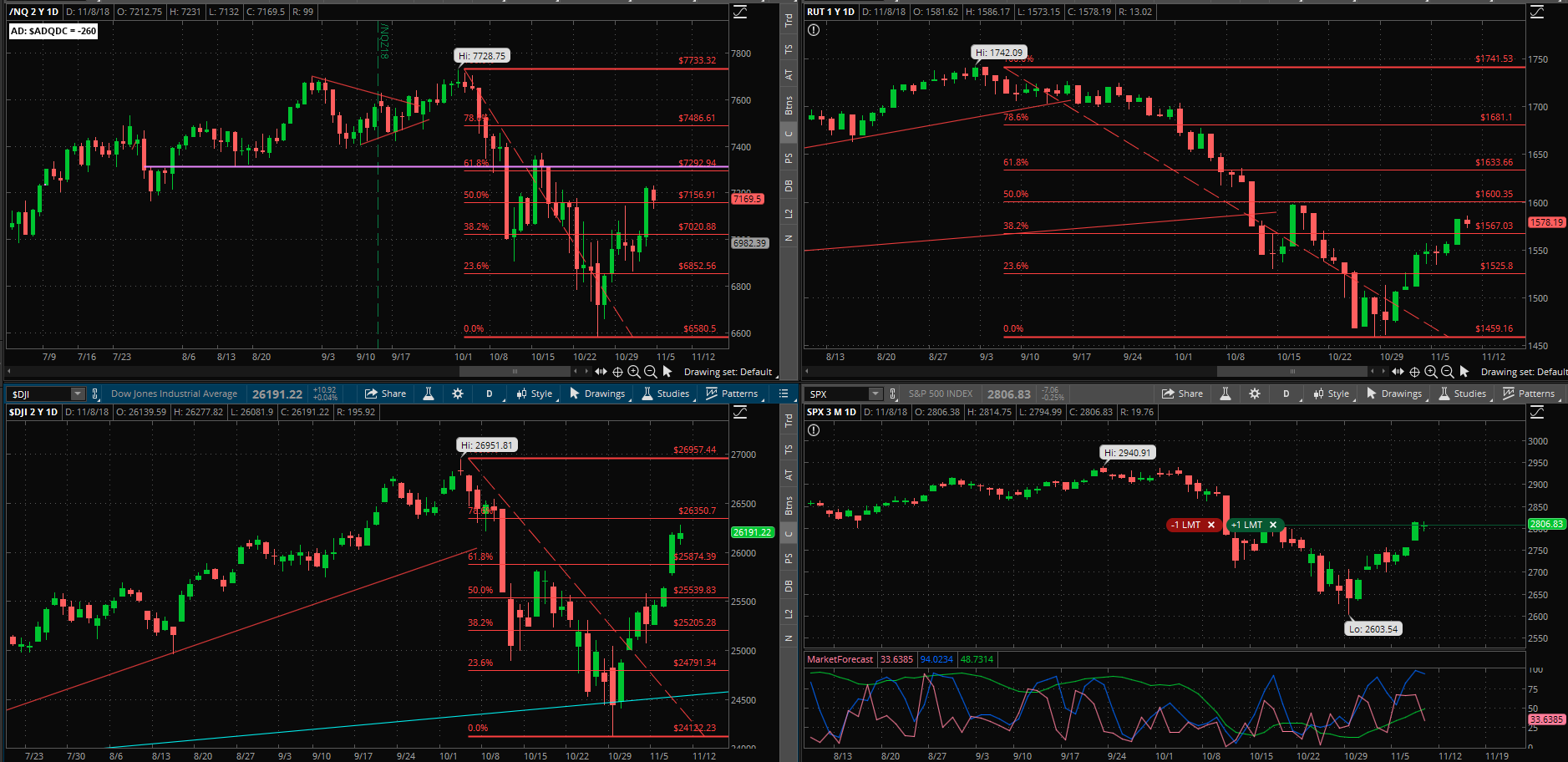Toggle the PS side tab on $DJI chart
1568x762 pixels.
point(789,558)
